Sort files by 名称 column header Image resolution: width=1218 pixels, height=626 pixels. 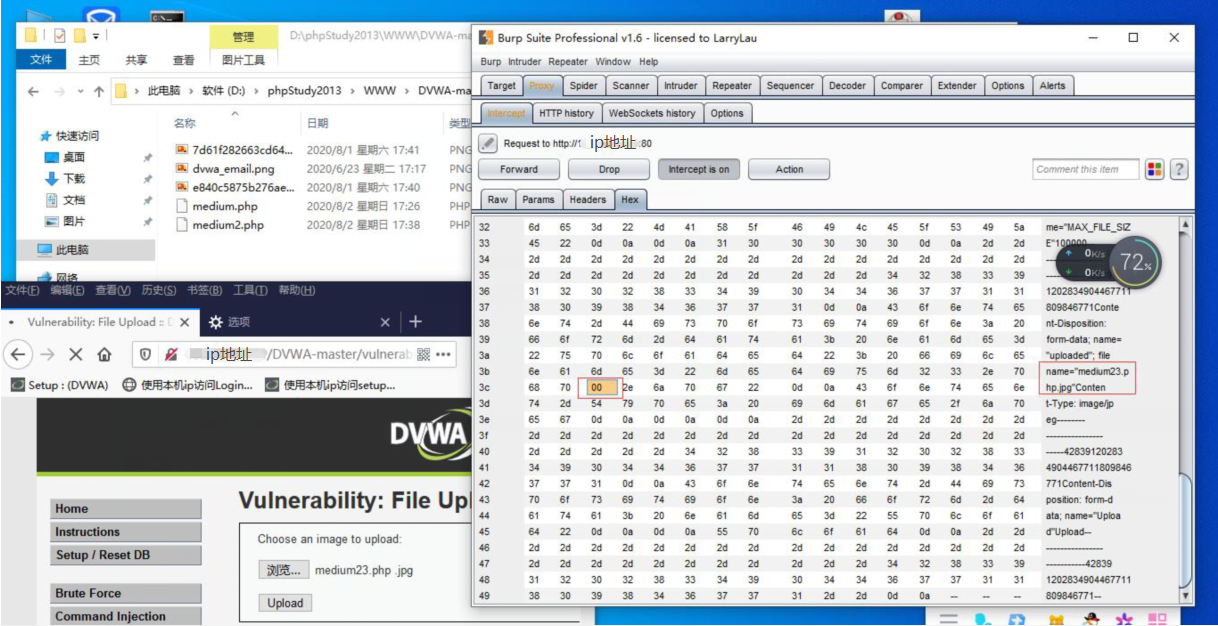click(x=184, y=123)
